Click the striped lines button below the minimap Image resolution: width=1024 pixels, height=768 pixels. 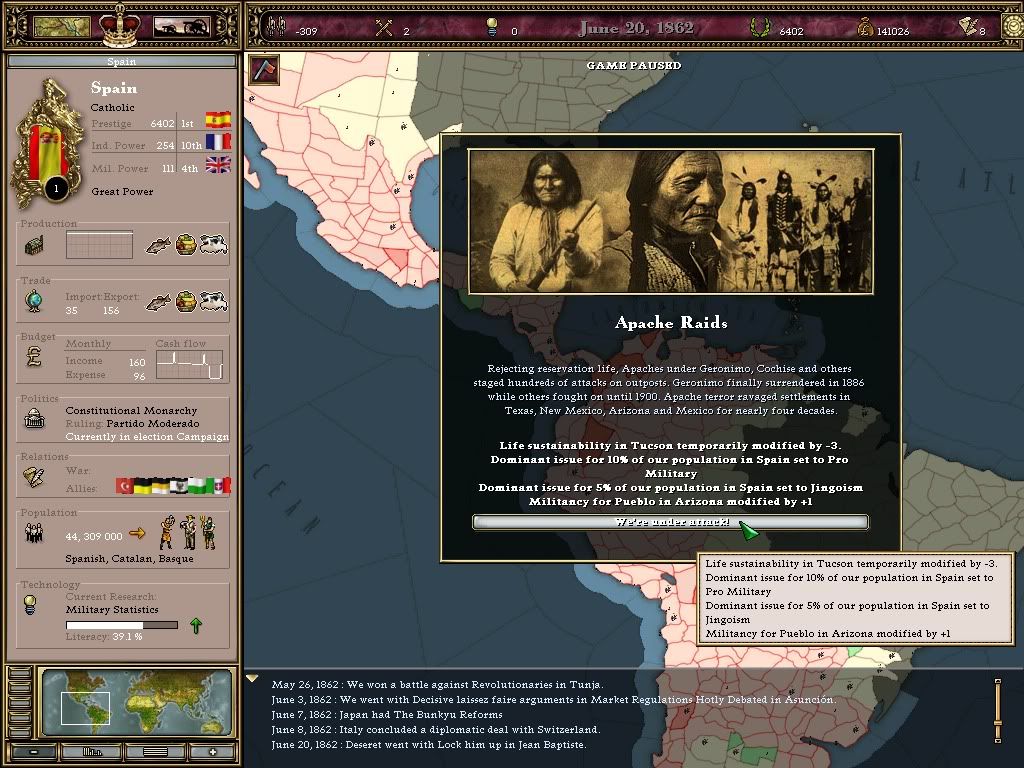point(154,751)
